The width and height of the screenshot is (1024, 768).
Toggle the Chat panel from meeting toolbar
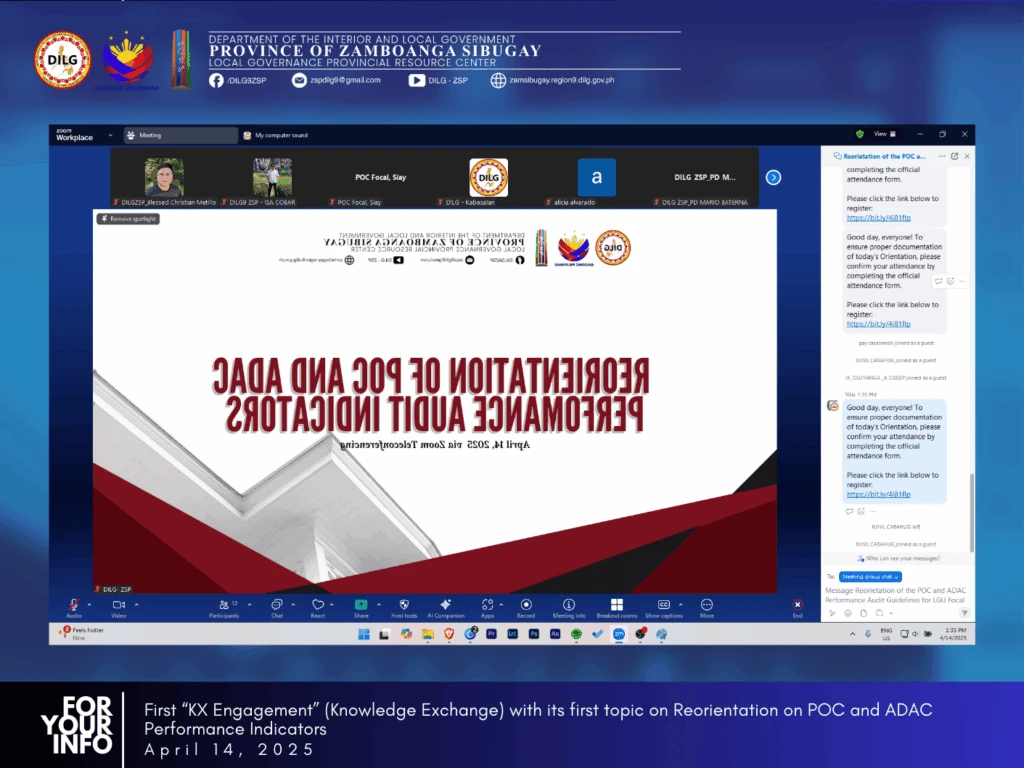(277, 608)
